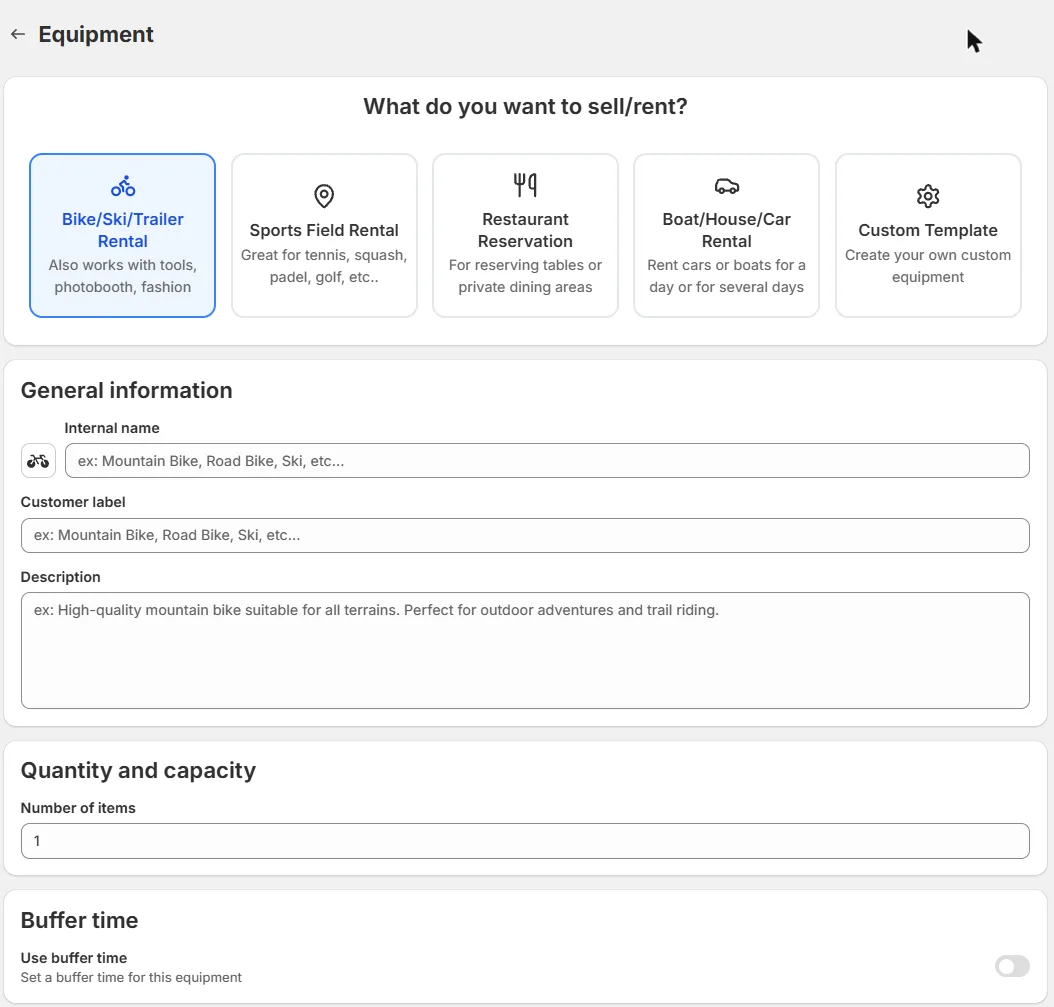Click the 'Number of items' label
The width and height of the screenshot is (1054, 1007).
coord(78,808)
